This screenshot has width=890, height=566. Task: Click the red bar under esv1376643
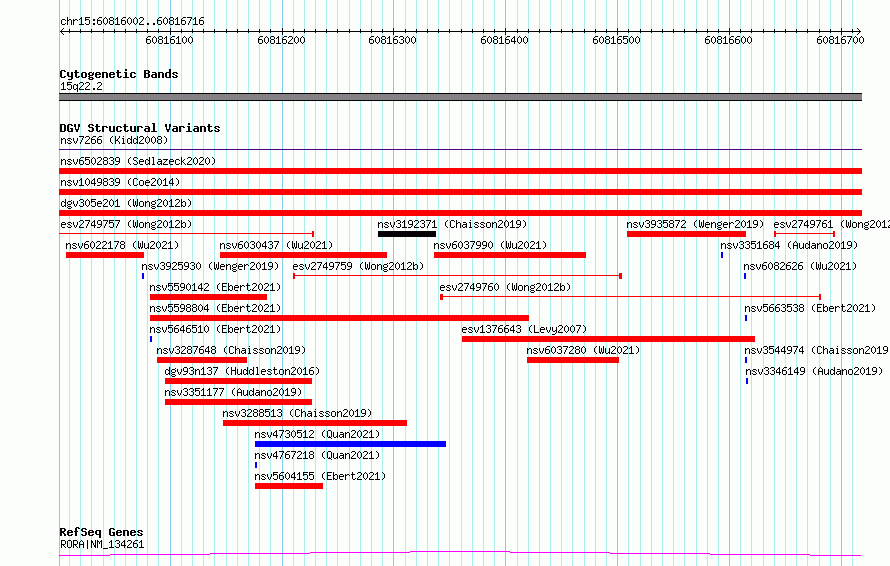608,339
